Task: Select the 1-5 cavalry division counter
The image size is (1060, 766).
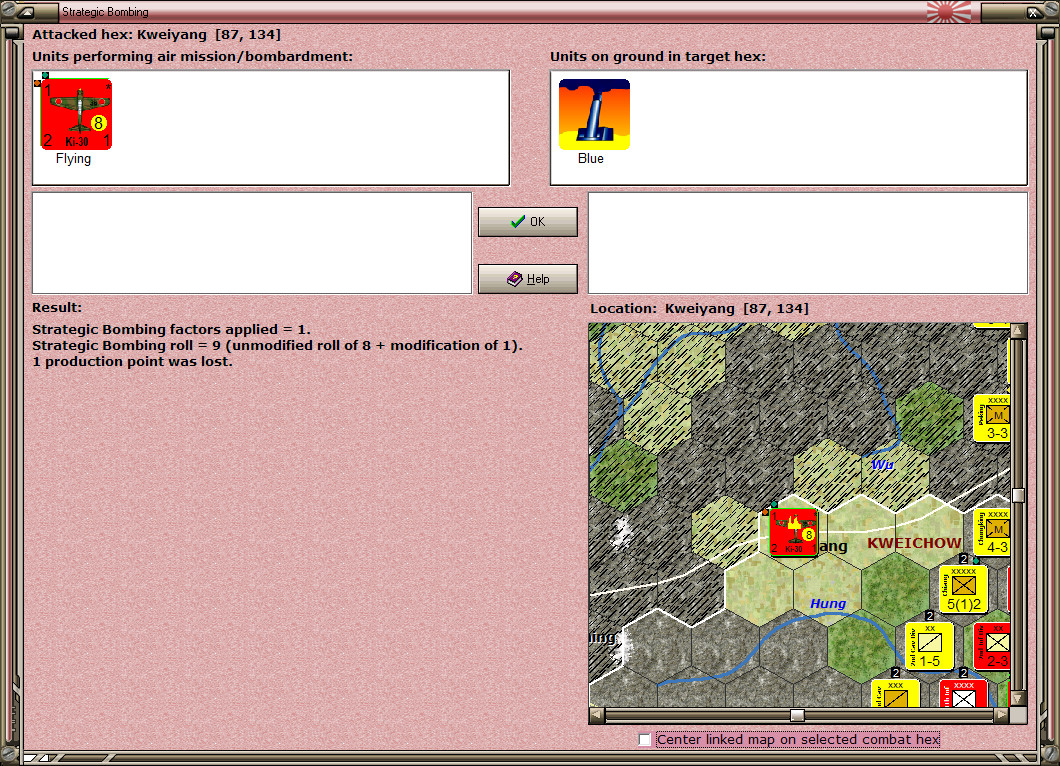Action: coord(930,646)
